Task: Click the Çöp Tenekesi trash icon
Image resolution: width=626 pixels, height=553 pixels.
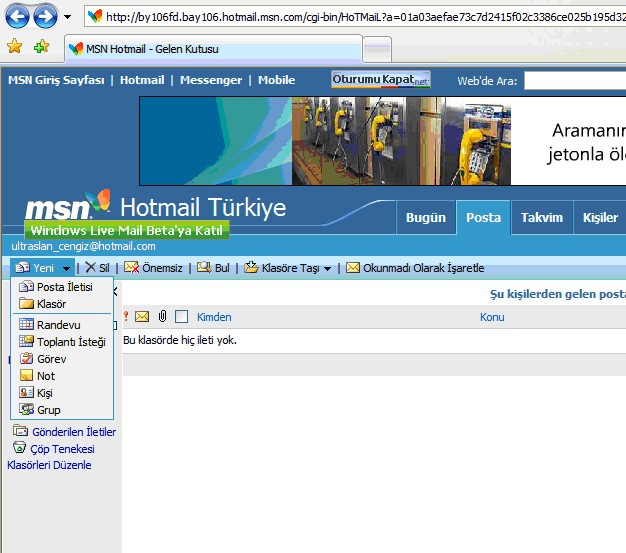Action: pos(20,448)
